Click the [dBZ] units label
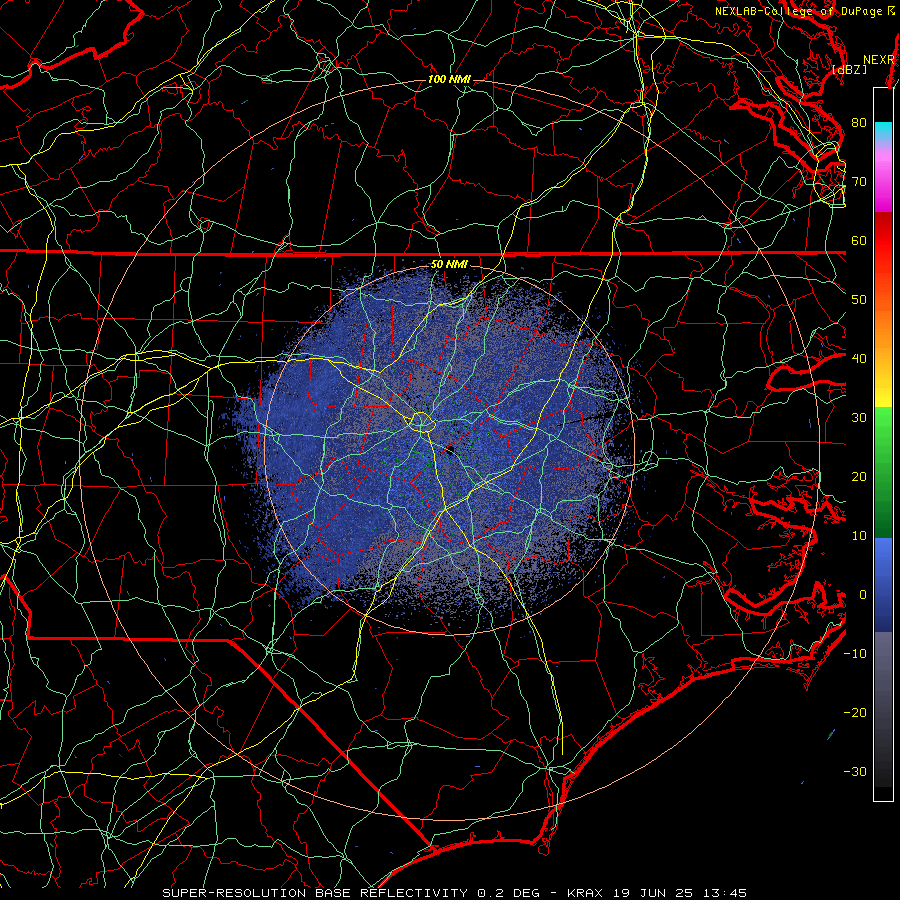900x900 pixels. (849, 70)
